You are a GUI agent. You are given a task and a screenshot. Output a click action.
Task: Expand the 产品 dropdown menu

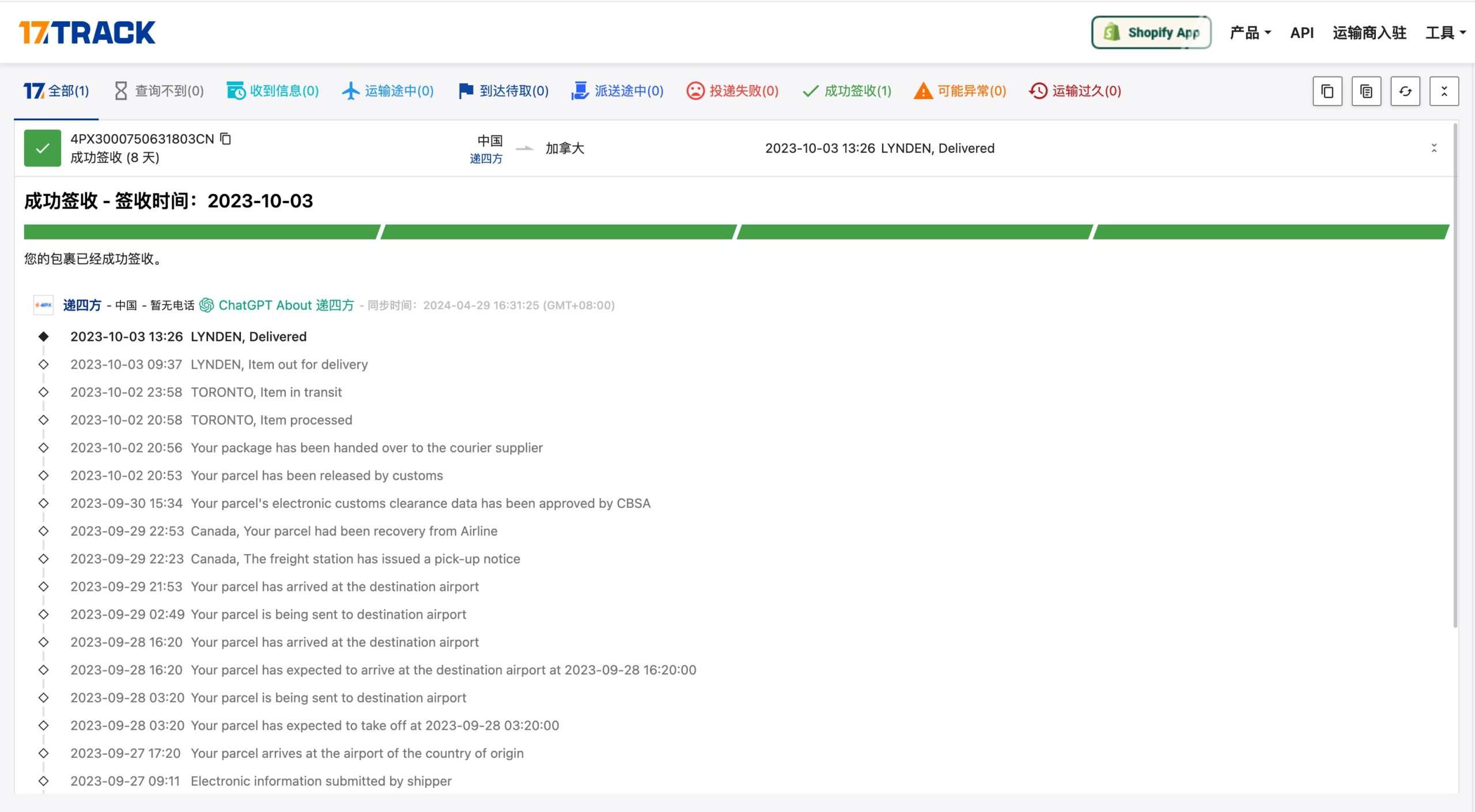[1250, 33]
